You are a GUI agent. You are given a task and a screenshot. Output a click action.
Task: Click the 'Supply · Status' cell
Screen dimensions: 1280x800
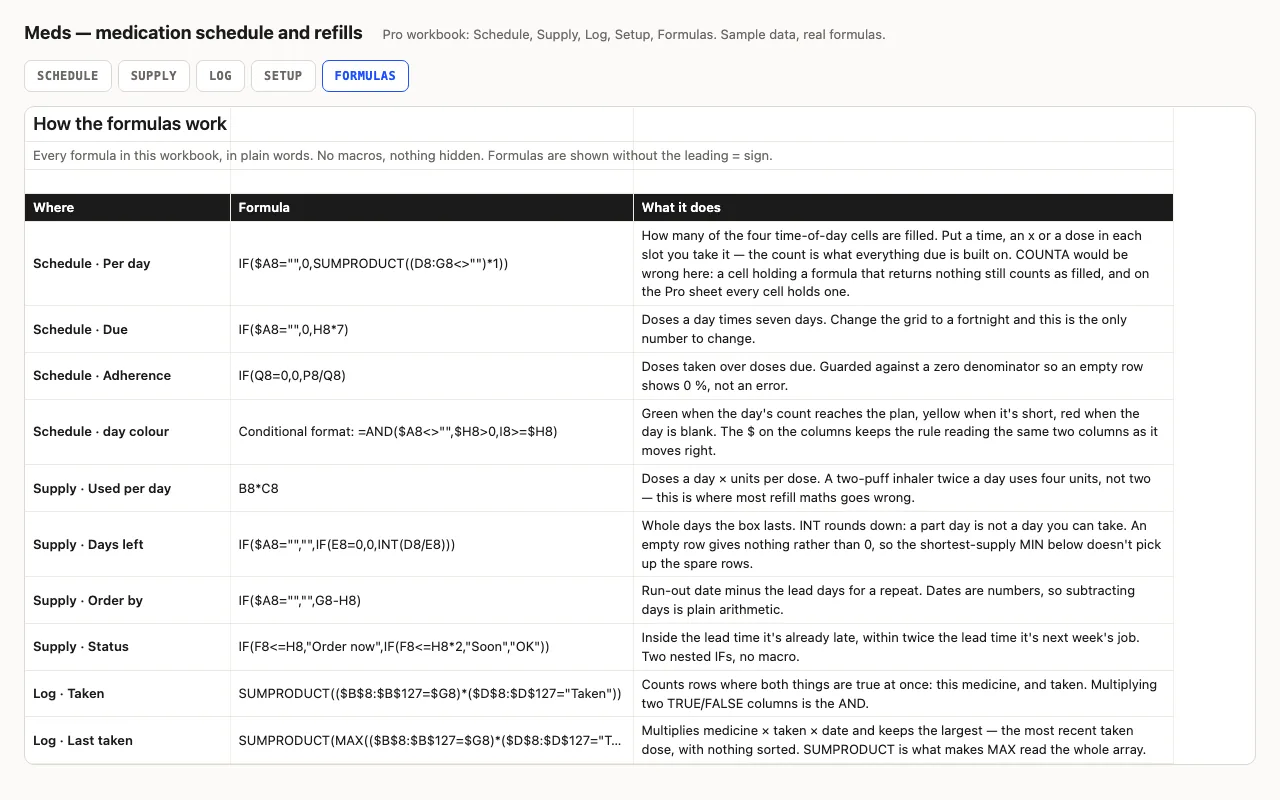coord(128,647)
